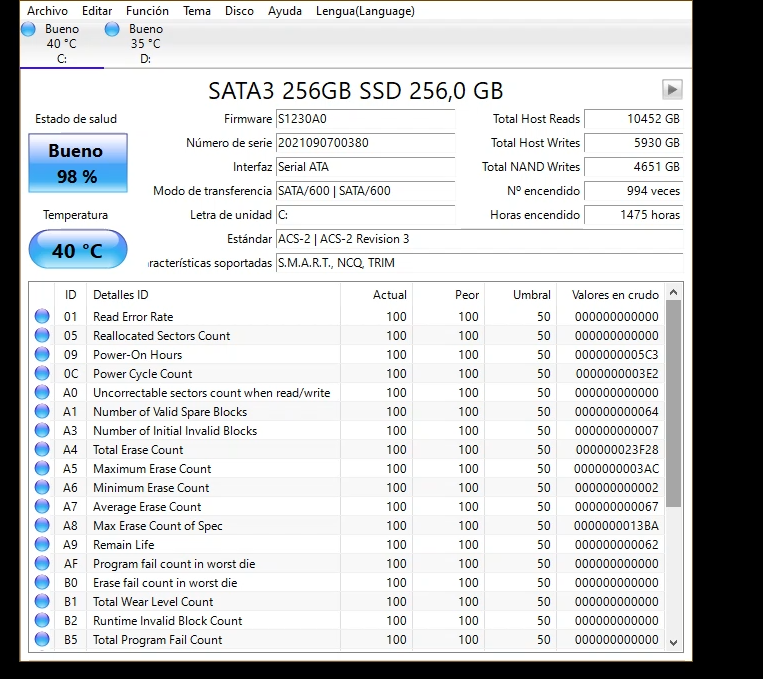The width and height of the screenshot is (763, 679).
Task: Click the 40 °C temperature button
Action: 78,250
